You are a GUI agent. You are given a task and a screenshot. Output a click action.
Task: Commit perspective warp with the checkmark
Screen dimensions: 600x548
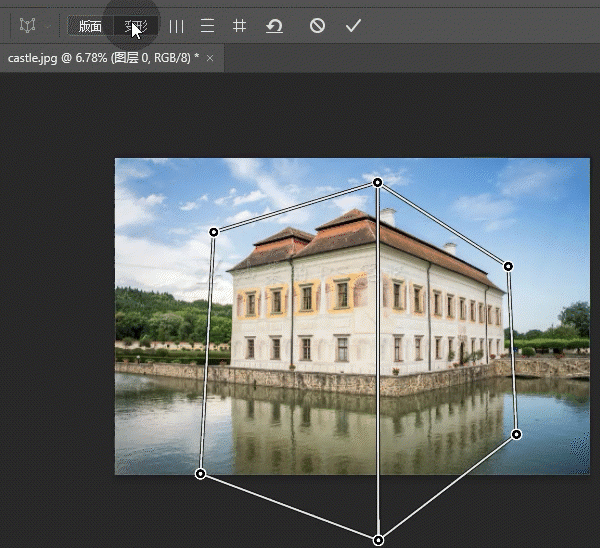pos(353,26)
